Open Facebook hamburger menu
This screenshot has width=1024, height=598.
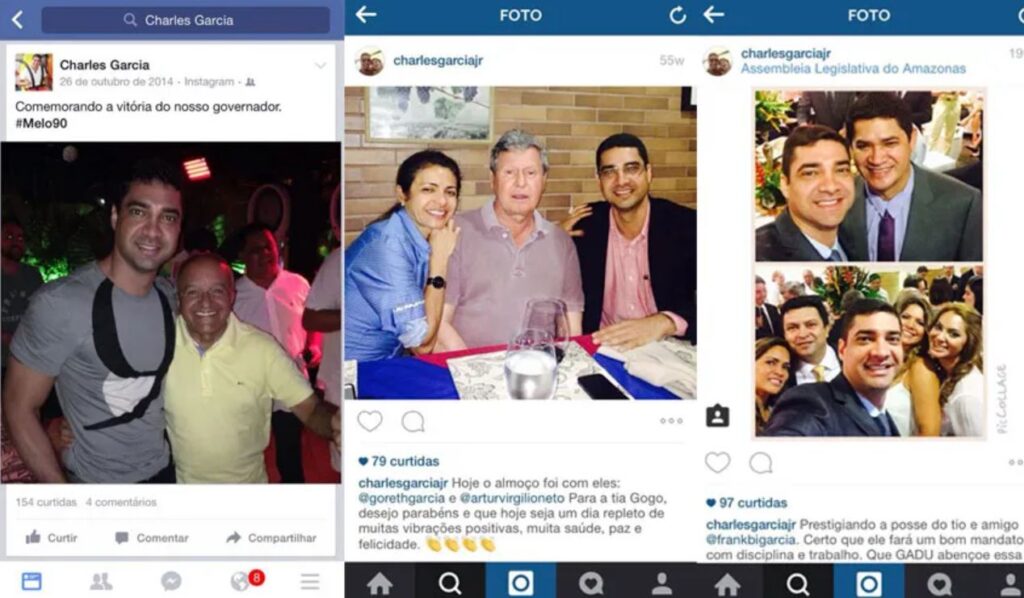click(x=310, y=581)
